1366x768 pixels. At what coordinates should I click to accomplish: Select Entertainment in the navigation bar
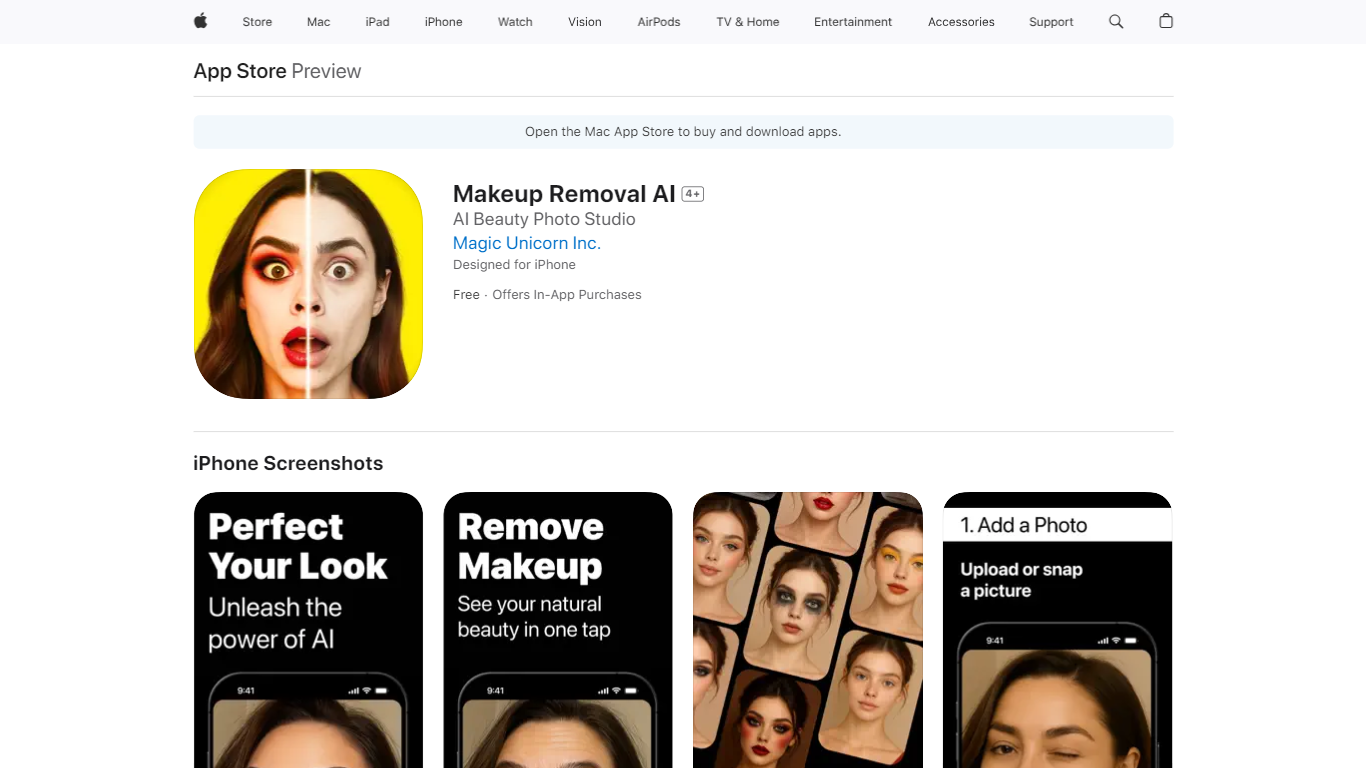853,22
